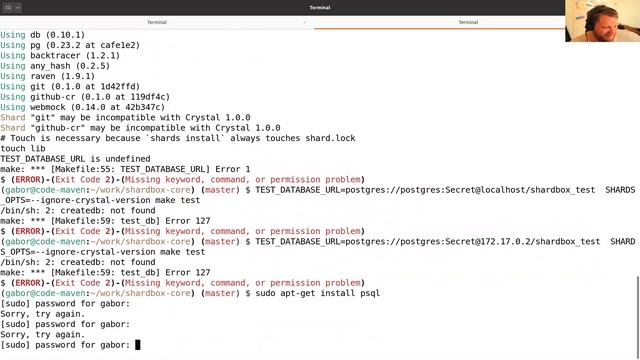Click the 'Using git (0.1.0 at 1d42ffd)' line
Image resolution: width=640 pixels, height=360 pixels.
tap(70, 87)
